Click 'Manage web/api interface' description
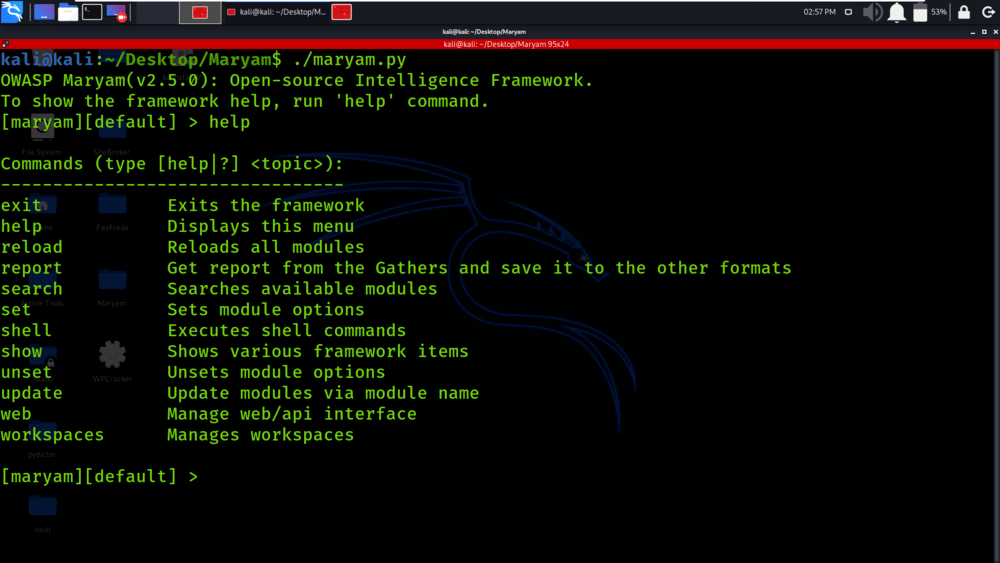Screen dimensions: 1000x563 tap(291, 414)
